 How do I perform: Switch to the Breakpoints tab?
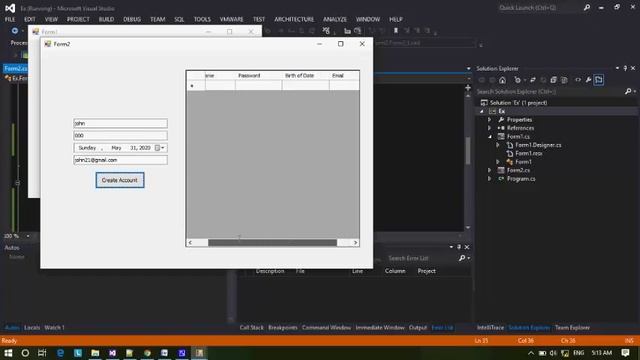(x=282, y=327)
